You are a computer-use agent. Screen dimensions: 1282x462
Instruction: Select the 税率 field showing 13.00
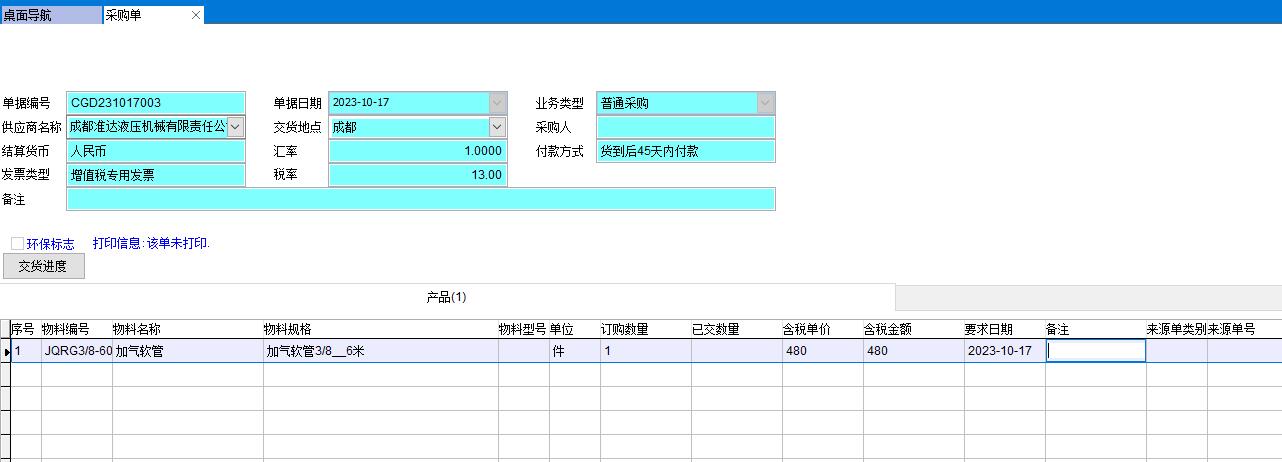(417, 175)
